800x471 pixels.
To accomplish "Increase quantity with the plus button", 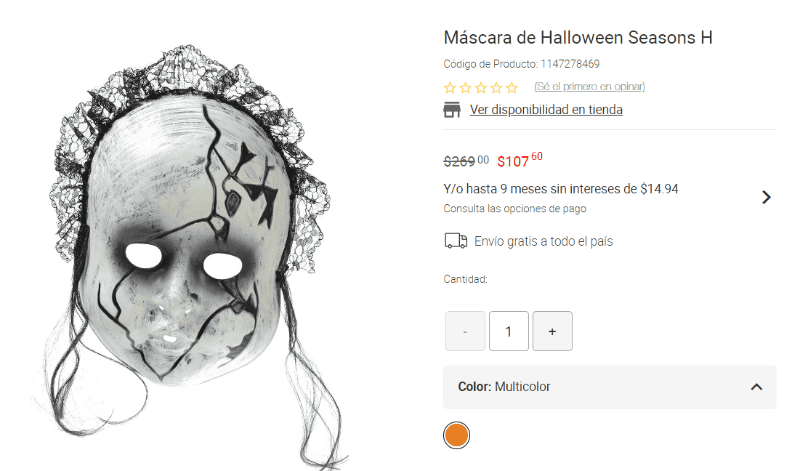I will click(x=553, y=331).
